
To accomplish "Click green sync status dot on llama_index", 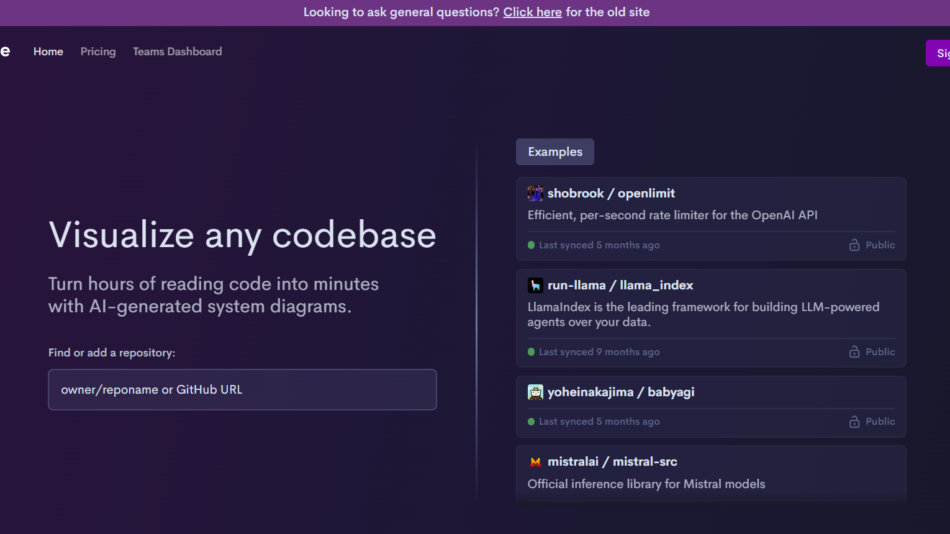I will click(x=532, y=352).
